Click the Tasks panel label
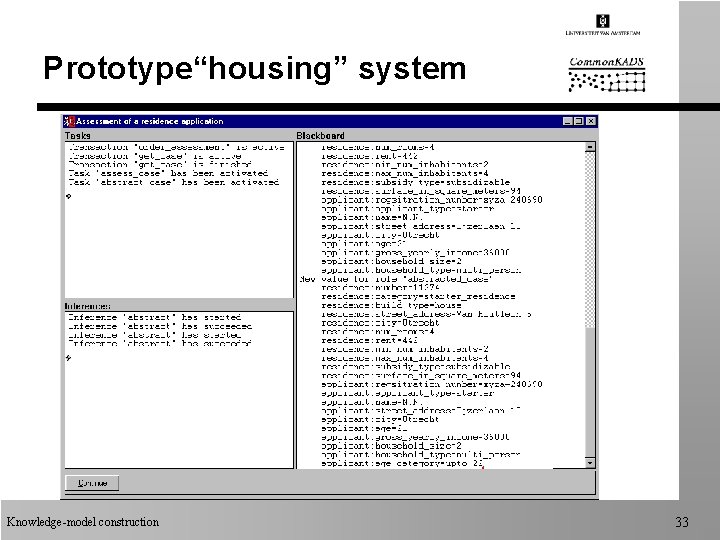Viewport: 720px width, 540px height. click(x=78, y=135)
